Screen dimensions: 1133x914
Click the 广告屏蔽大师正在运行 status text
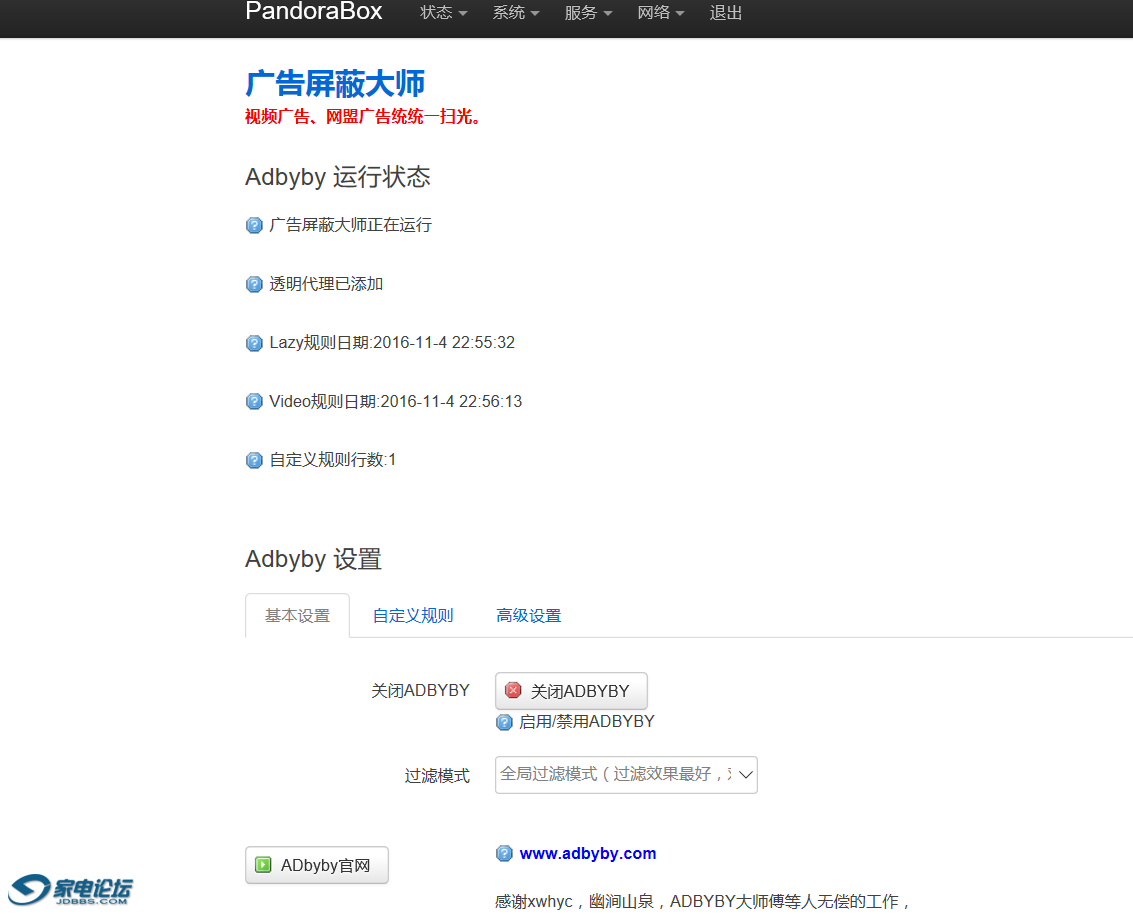pyautogui.click(x=350, y=225)
